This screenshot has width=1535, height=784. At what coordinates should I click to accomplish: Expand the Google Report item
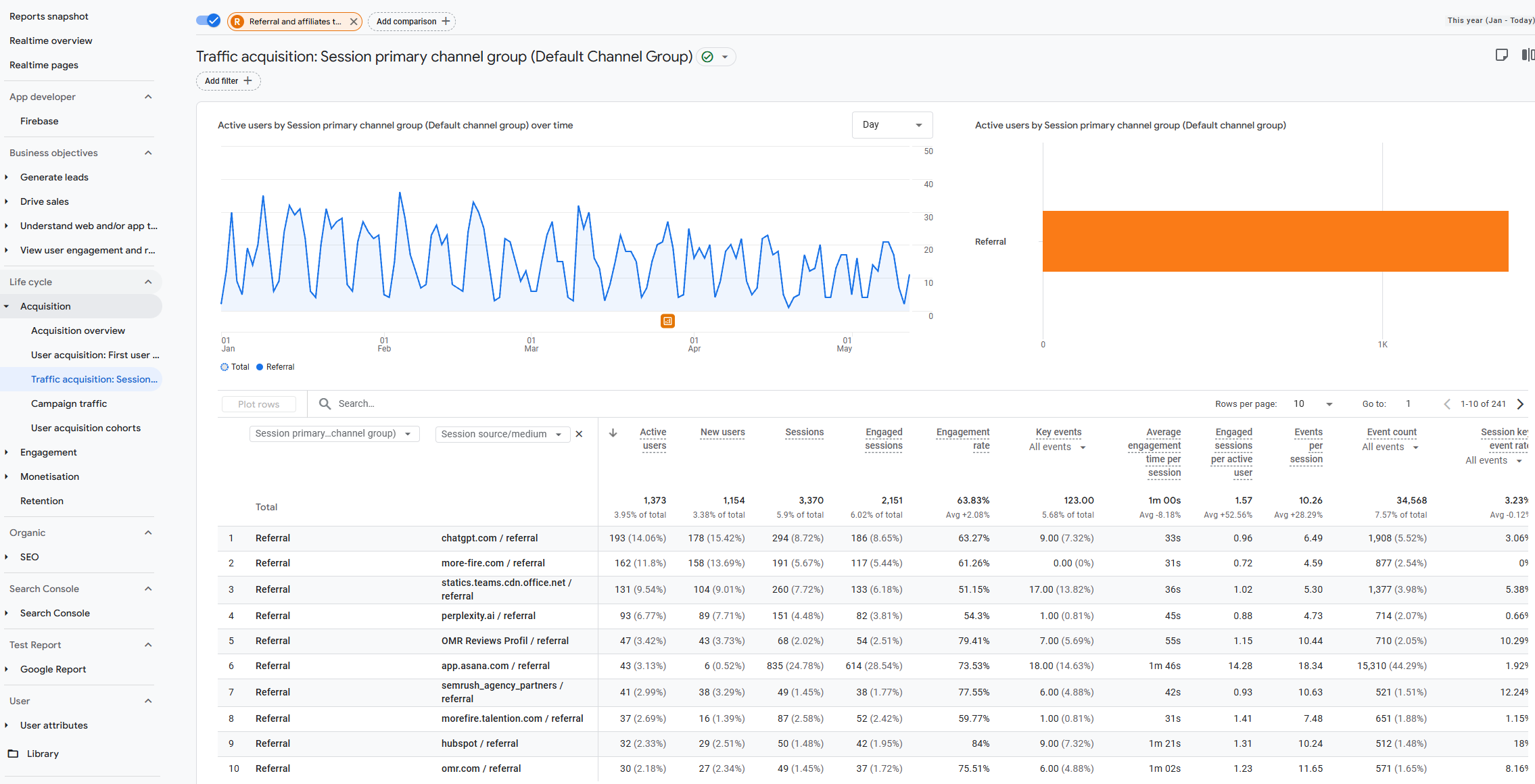[6, 669]
